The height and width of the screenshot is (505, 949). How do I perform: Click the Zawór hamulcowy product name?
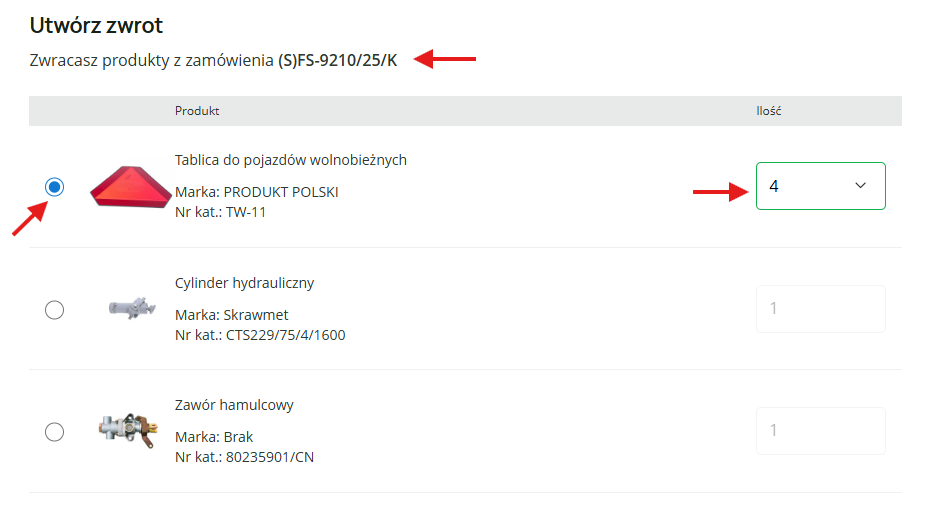coord(234,405)
